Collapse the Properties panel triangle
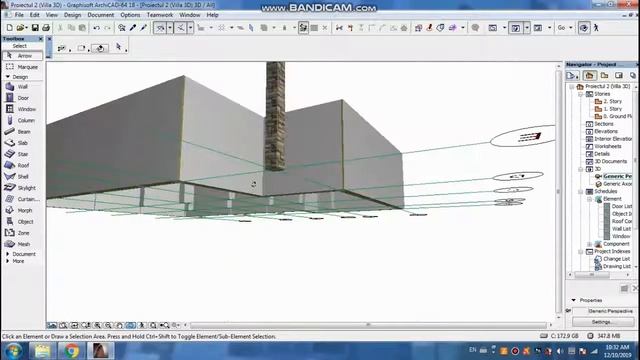The width and height of the screenshot is (640, 360). pyautogui.click(x=573, y=300)
